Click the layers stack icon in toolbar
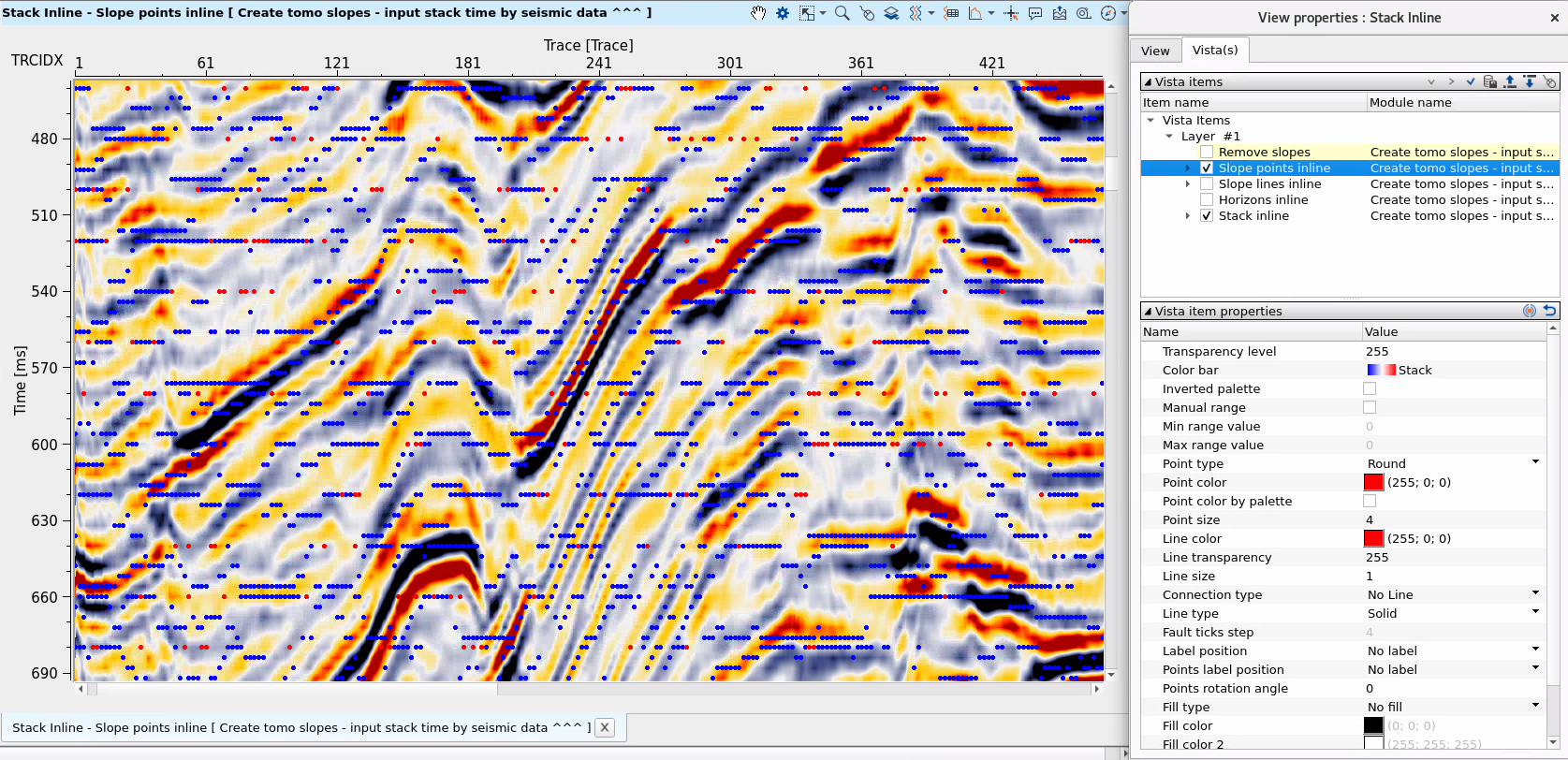Screen dimensions: 1568x760 891,13
